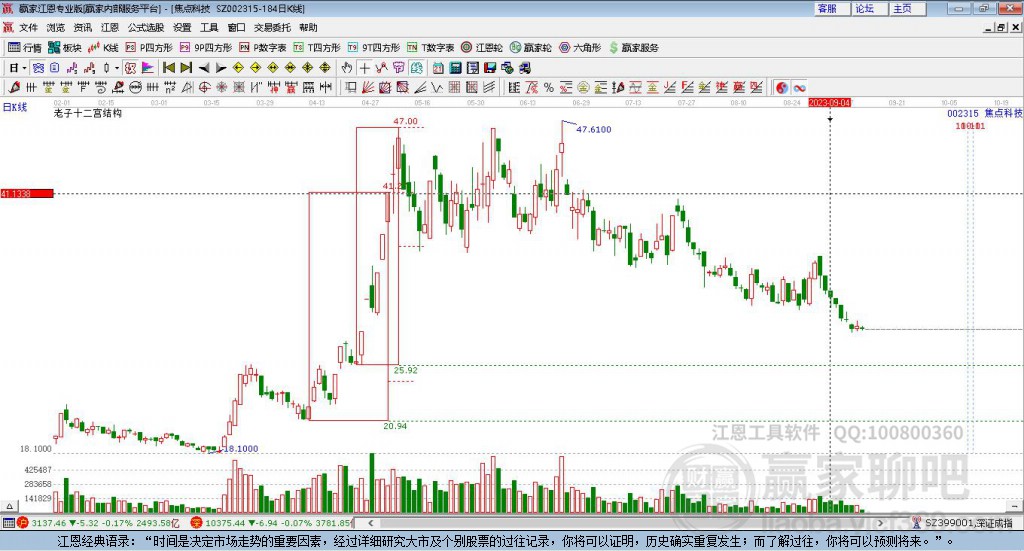Open the 交易委托 menu
The height and width of the screenshot is (551, 1024).
point(272,27)
